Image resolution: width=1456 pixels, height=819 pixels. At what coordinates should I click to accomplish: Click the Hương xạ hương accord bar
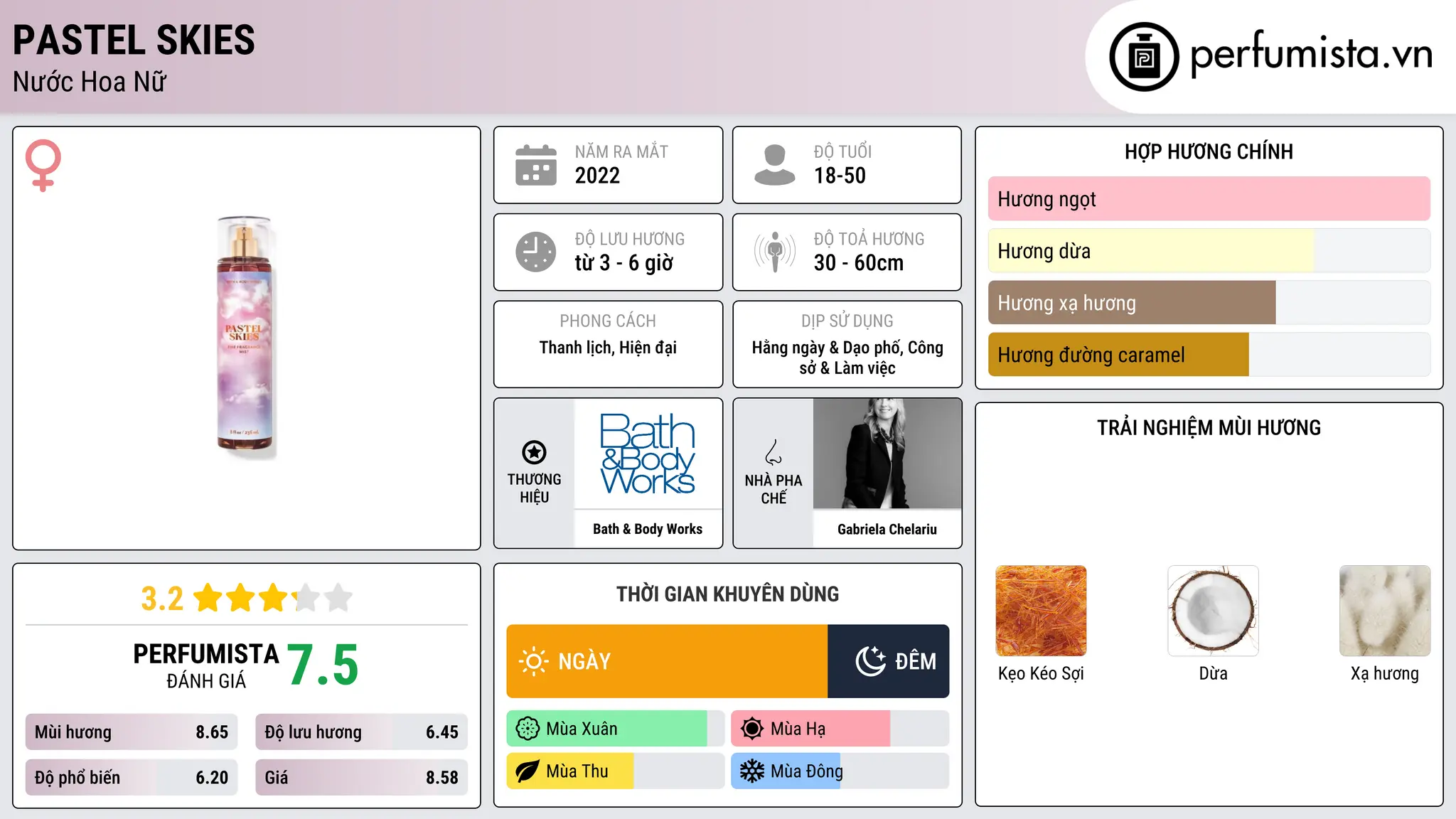[1209, 303]
